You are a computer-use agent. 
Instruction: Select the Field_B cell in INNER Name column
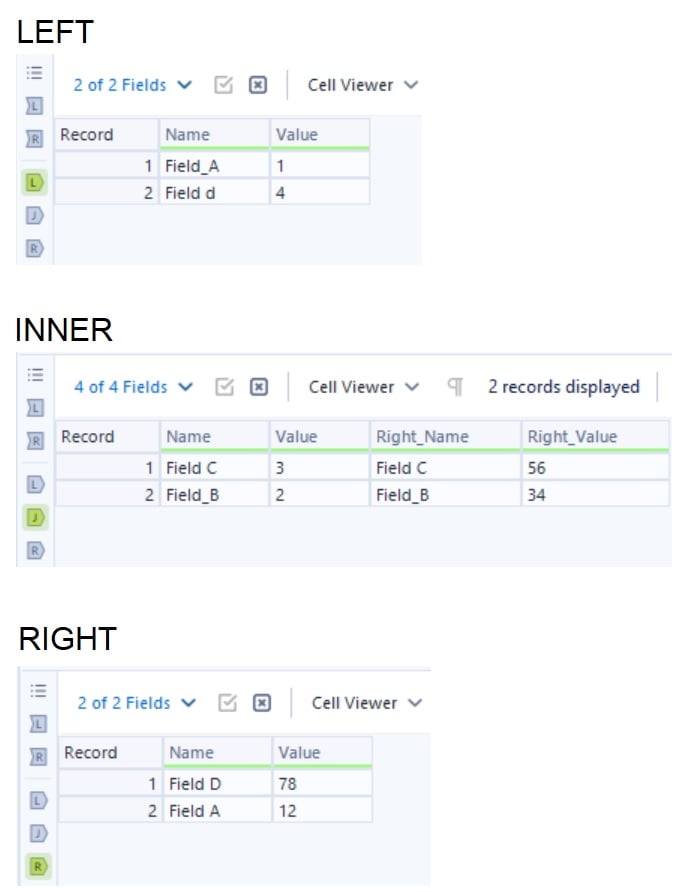click(x=214, y=495)
